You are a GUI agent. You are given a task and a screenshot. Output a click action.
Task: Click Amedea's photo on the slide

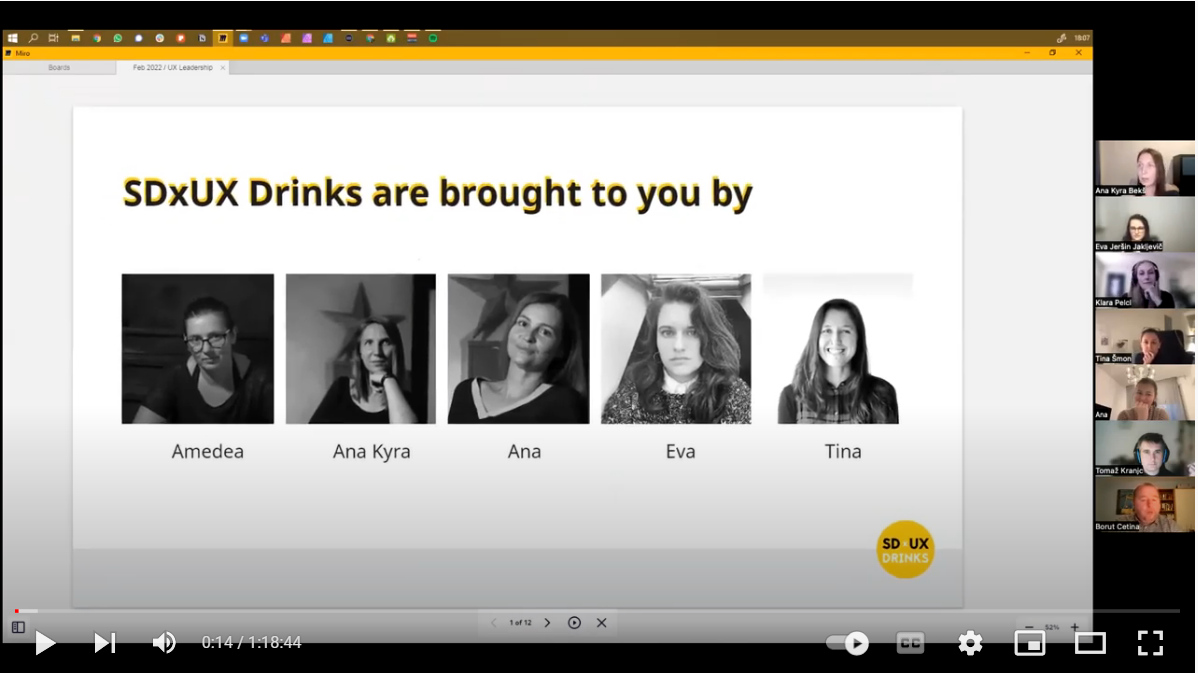point(198,348)
